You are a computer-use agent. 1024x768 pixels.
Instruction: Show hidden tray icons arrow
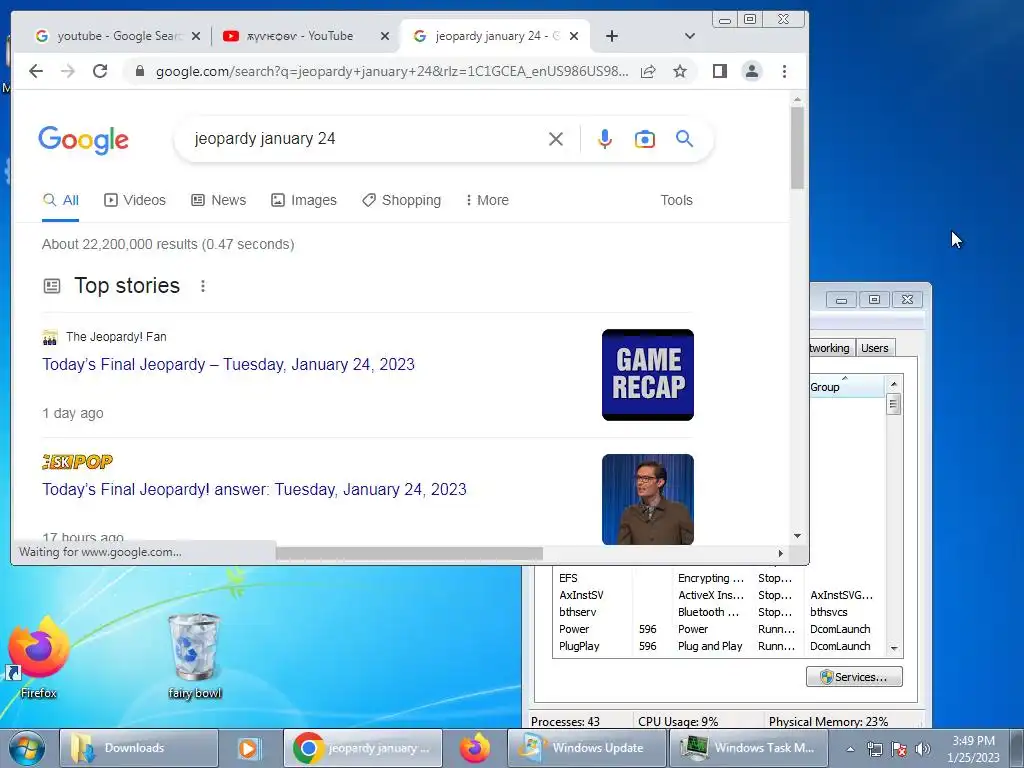coord(850,750)
